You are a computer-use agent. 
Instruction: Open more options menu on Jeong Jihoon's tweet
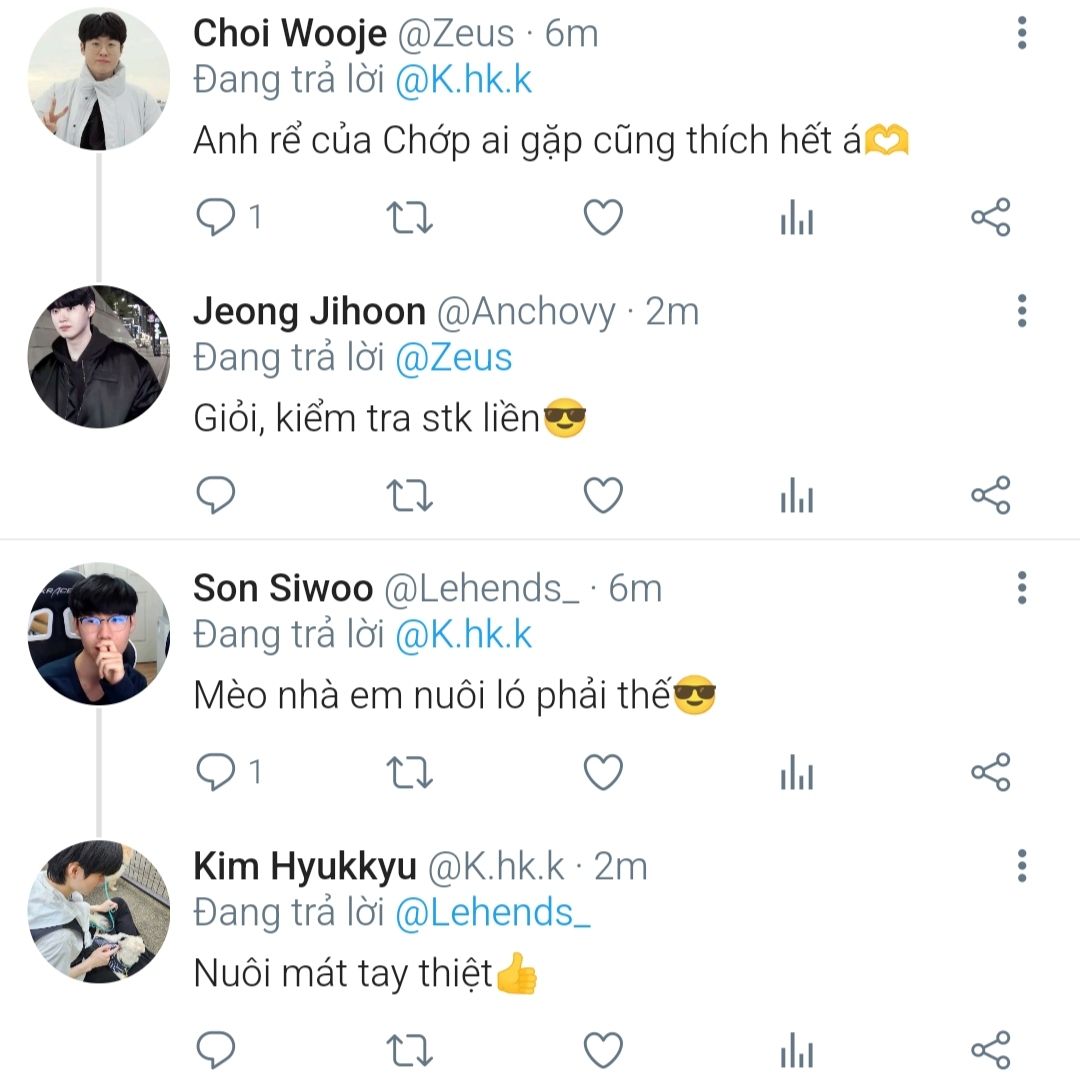(x=1021, y=311)
